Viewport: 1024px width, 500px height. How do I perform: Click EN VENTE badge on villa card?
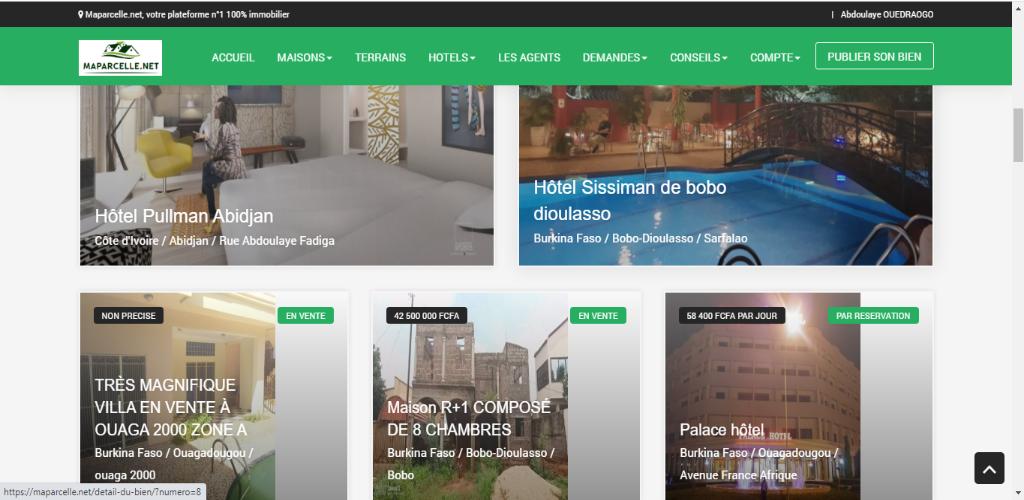pos(306,316)
